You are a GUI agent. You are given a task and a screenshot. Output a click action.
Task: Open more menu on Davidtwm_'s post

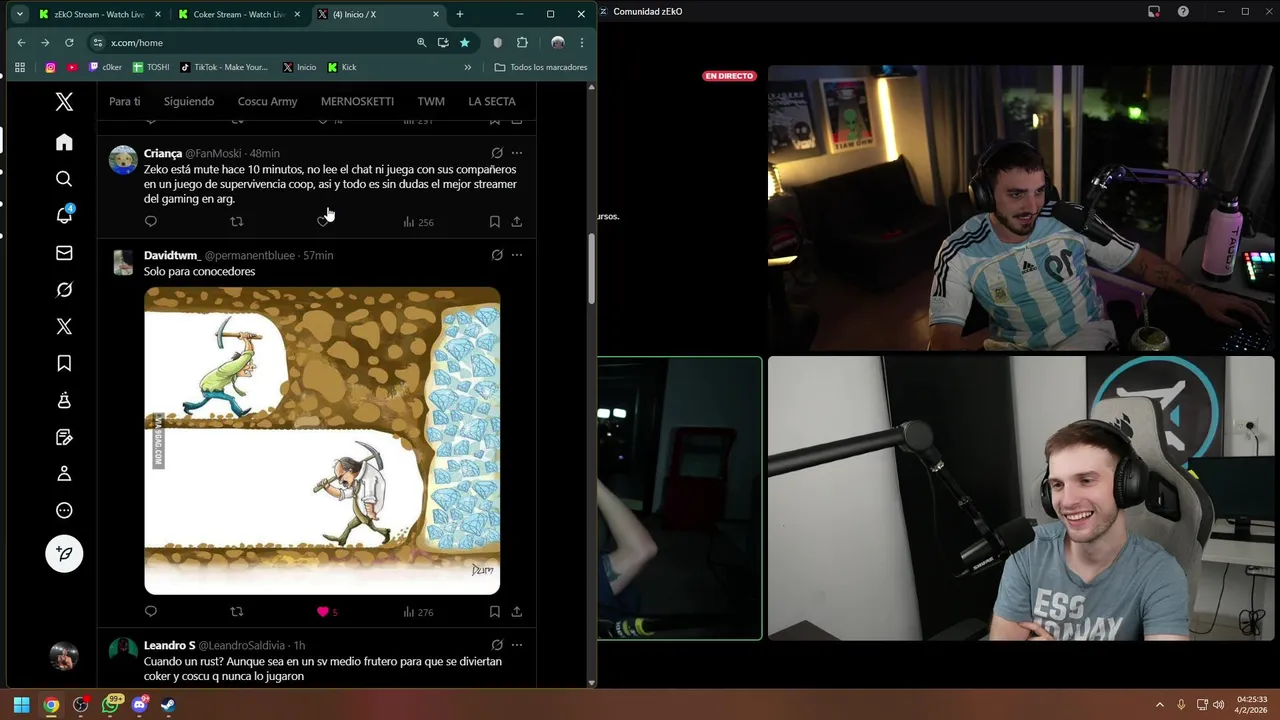coord(517,255)
